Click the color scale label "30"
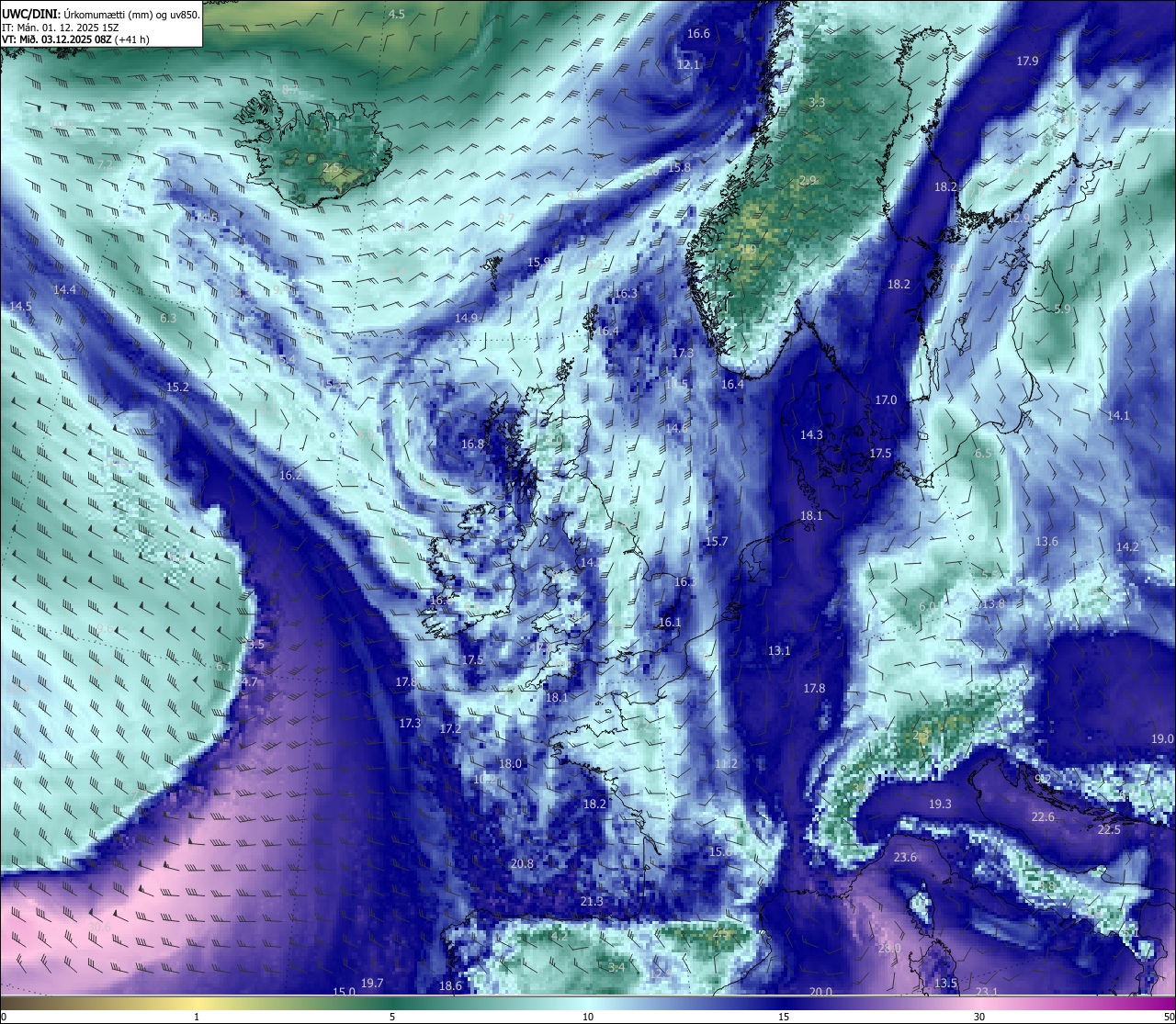1176x1024 pixels. [979, 1017]
